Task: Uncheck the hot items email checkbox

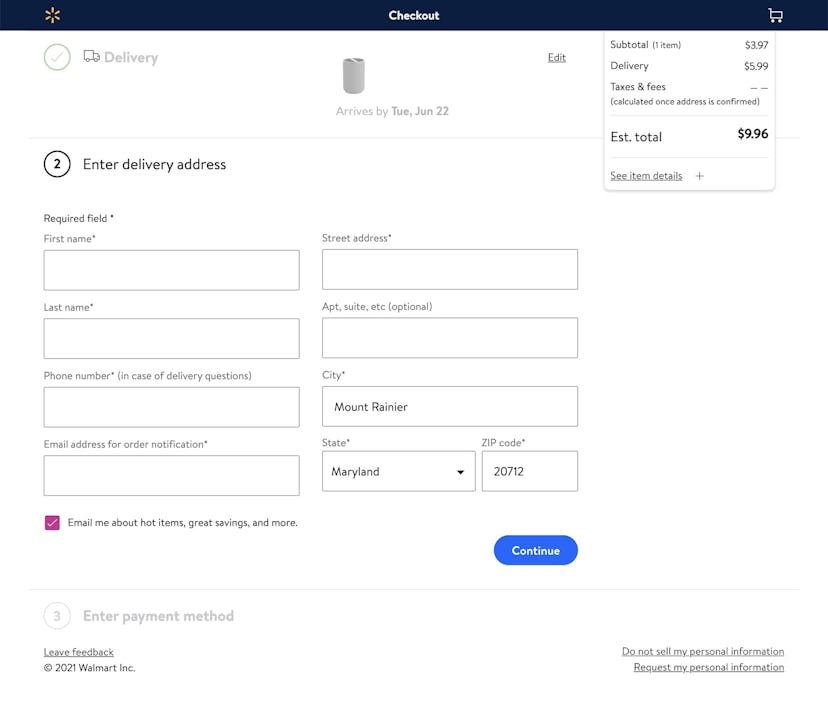Action: [x=52, y=522]
